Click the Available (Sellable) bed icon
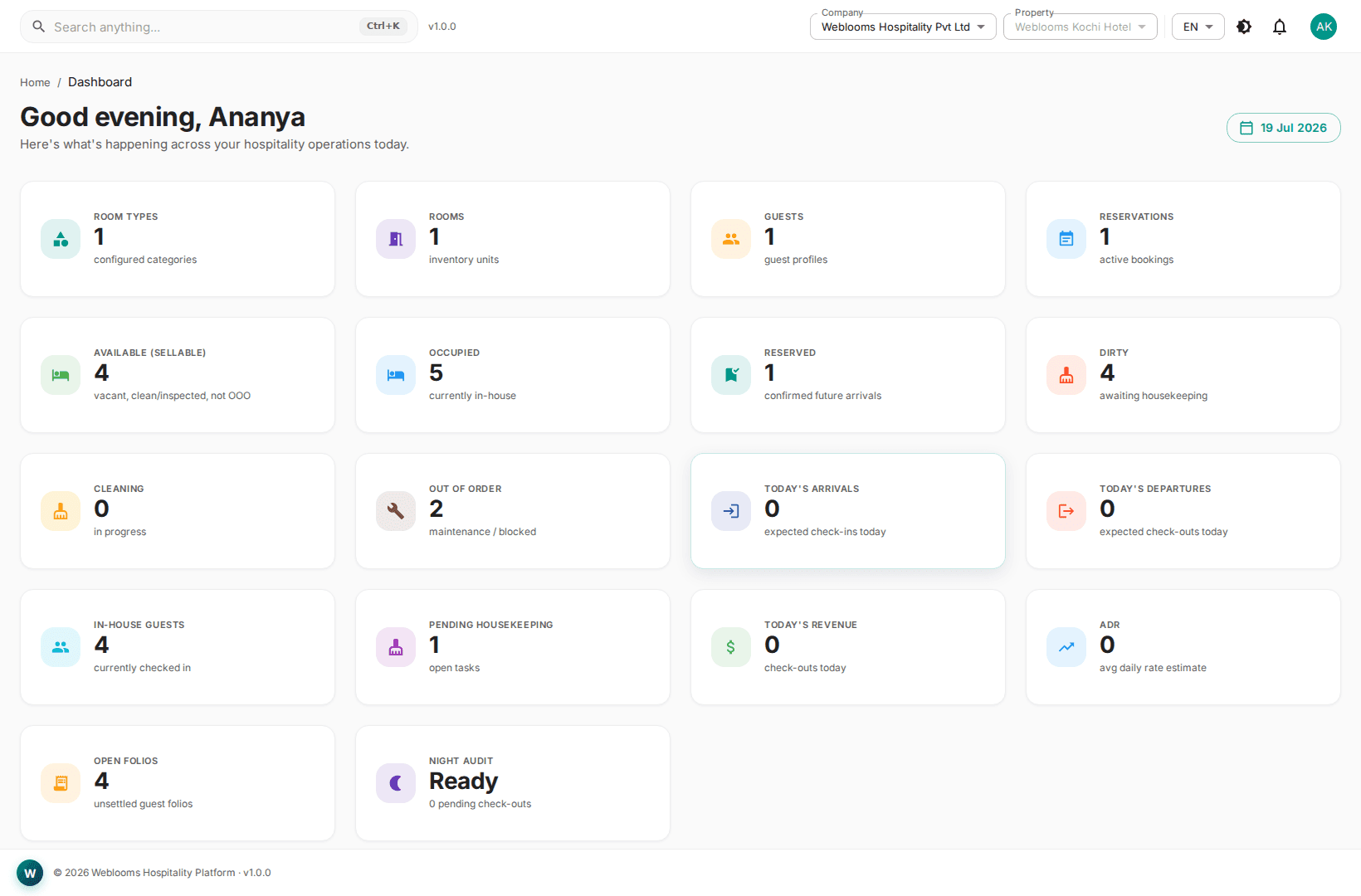Image resolution: width=1361 pixels, height=896 pixels. point(61,375)
